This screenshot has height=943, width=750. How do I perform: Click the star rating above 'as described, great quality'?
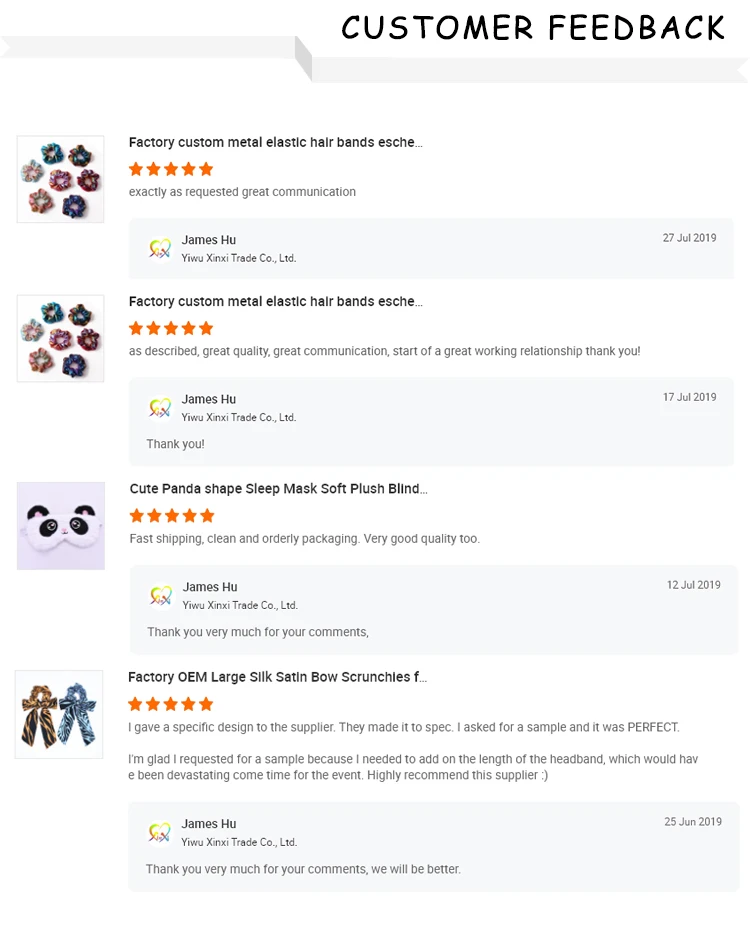(171, 328)
